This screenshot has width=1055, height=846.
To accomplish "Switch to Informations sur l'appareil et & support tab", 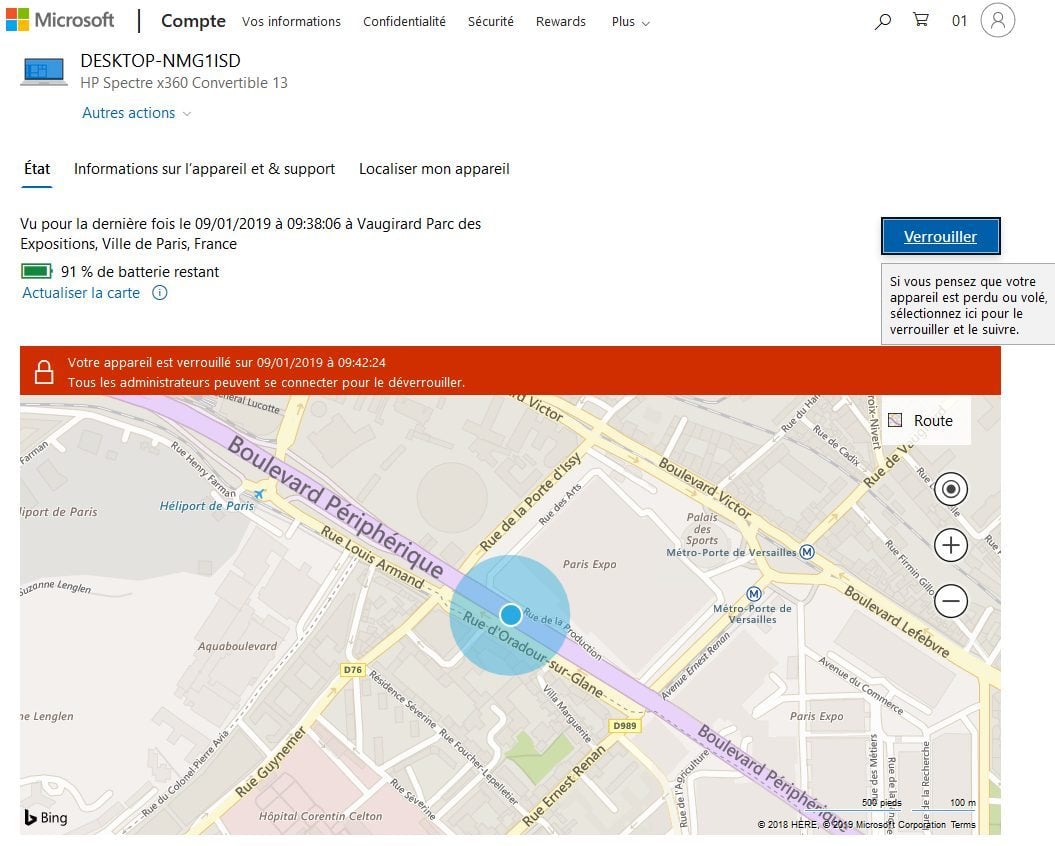I will pos(205,169).
